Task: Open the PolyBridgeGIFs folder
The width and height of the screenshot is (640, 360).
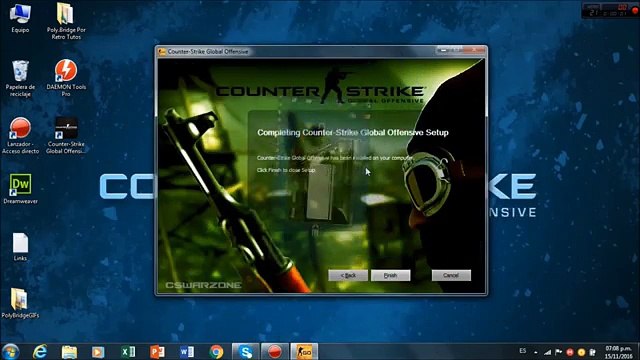Action: pos(20,303)
